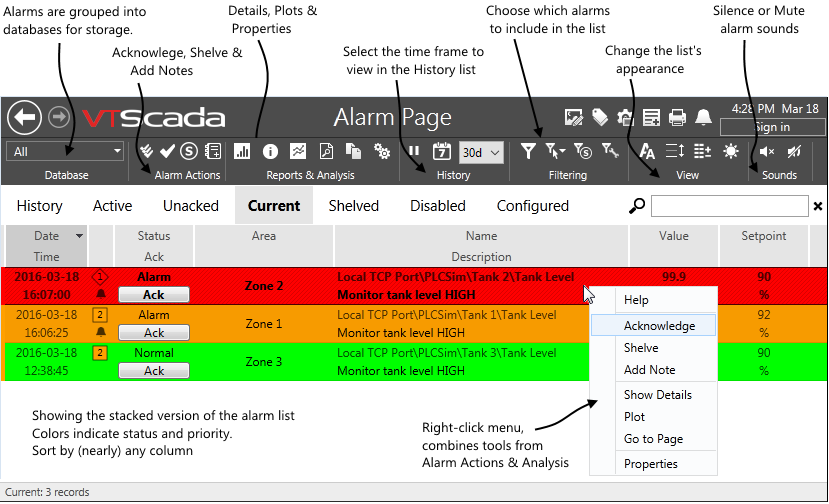Click the funnel filter icon
829x504 pixels.
coord(528,152)
